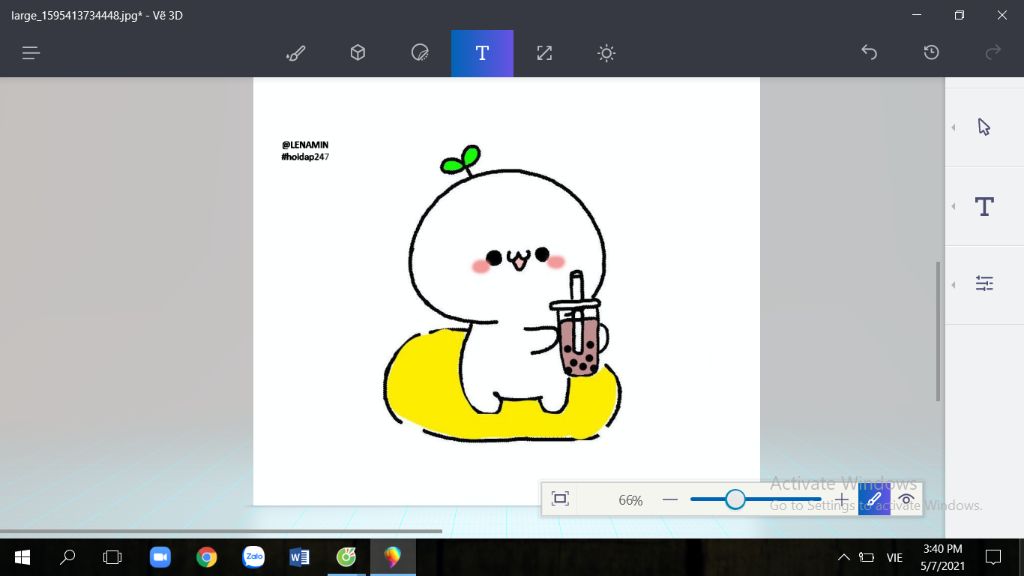This screenshot has width=1024, height=576.
Task: Expand the arrow beside the Select cursor
Action: click(953, 127)
